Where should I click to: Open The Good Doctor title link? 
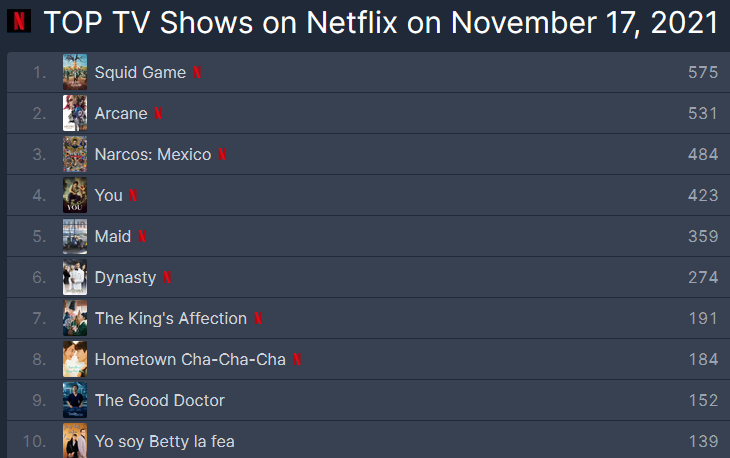160,400
